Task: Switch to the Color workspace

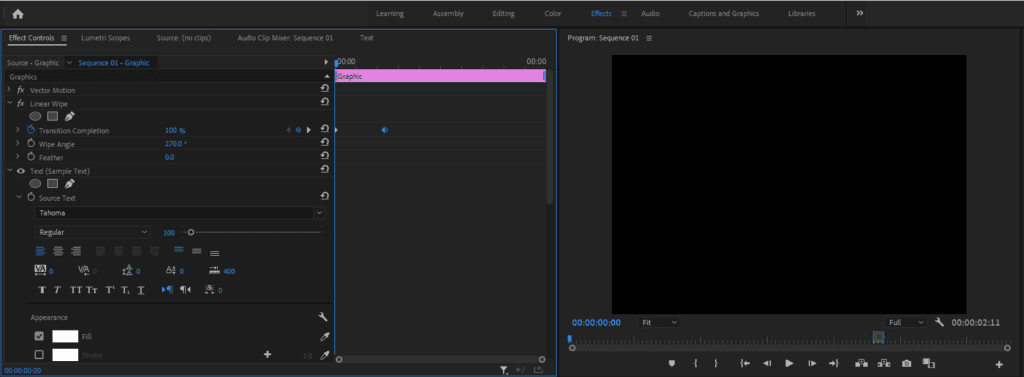Action: click(552, 14)
